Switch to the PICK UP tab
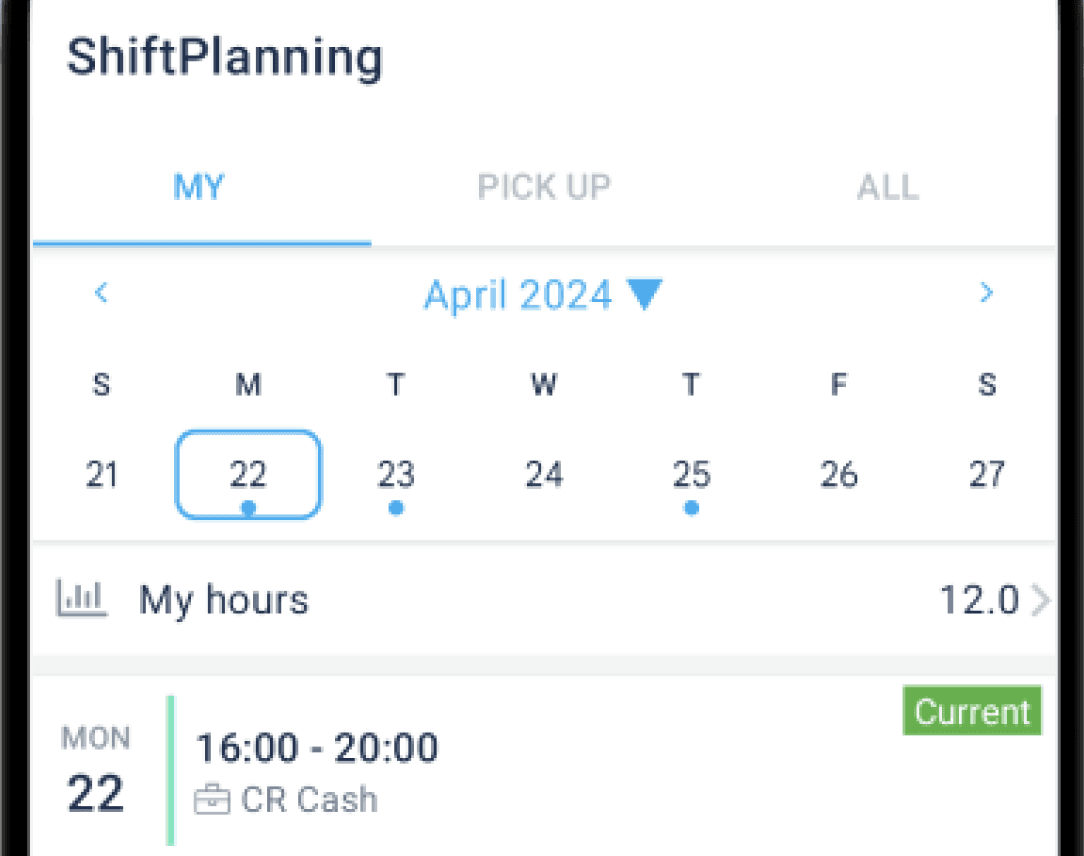The width and height of the screenshot is (1084, 856). (544, 188)
